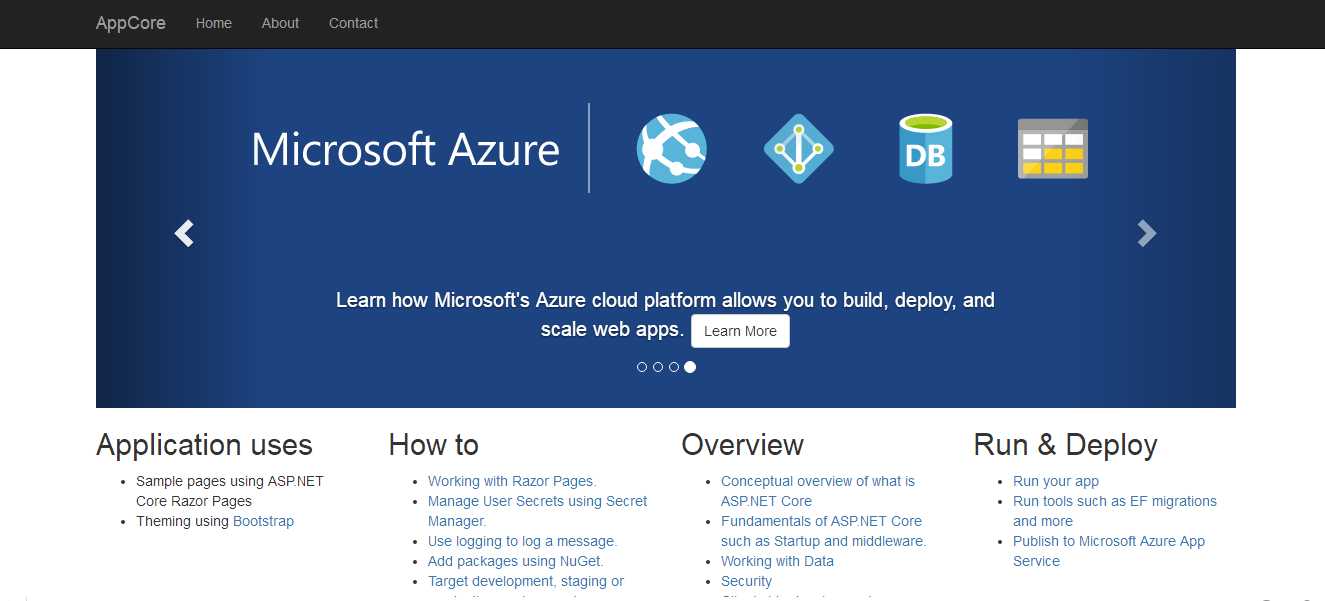
Task: Open Working with Razor Pages link
Action: (512, 481)
